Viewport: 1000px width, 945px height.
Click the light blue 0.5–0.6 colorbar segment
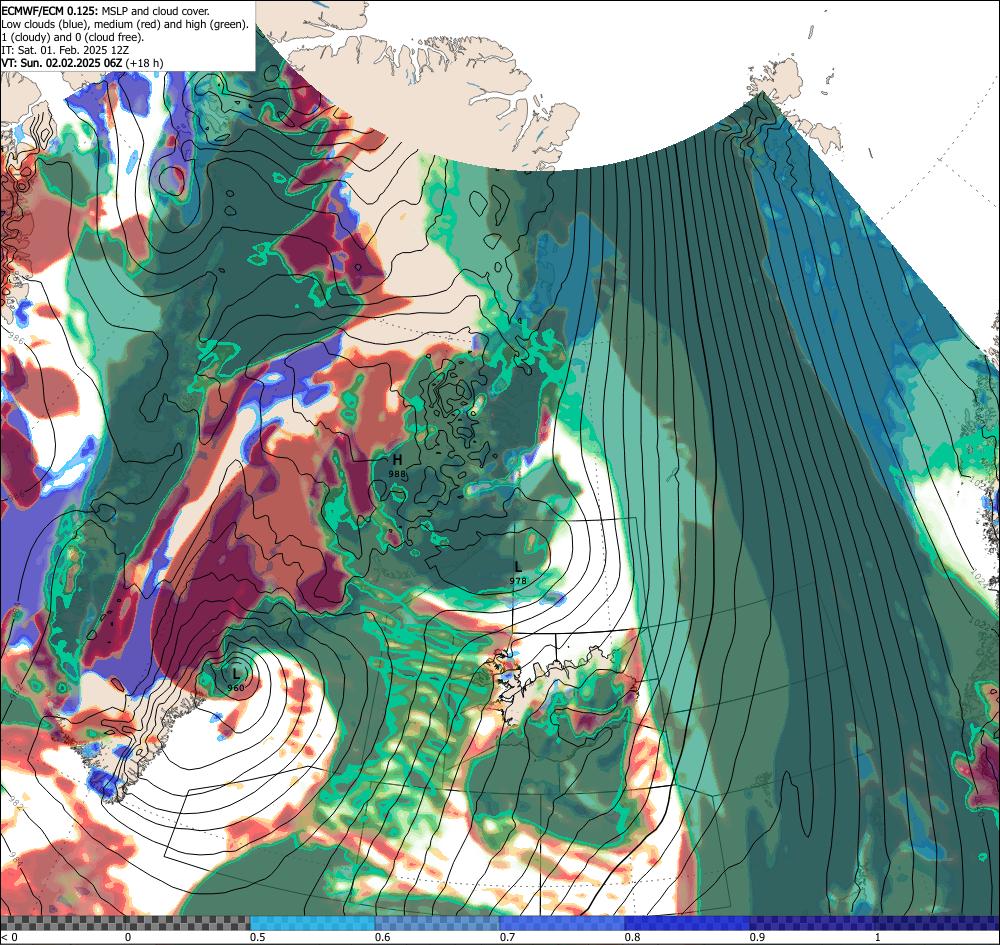point(312,923)
